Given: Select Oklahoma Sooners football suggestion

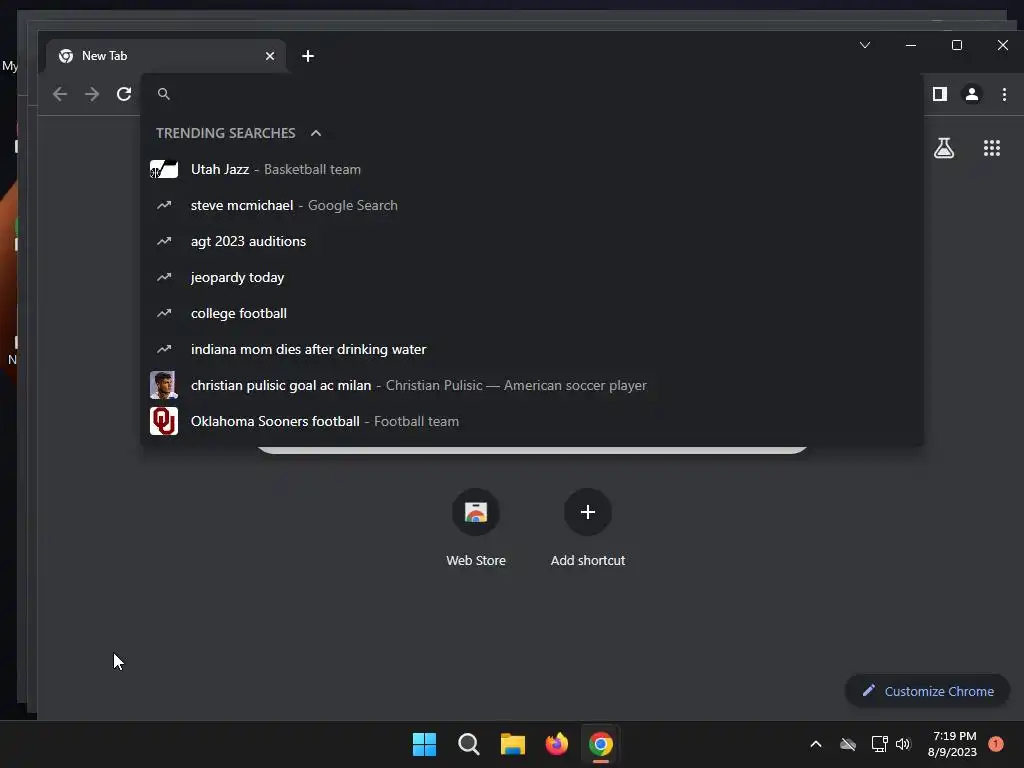Looking at the screenshot, I should coord(532,421).
